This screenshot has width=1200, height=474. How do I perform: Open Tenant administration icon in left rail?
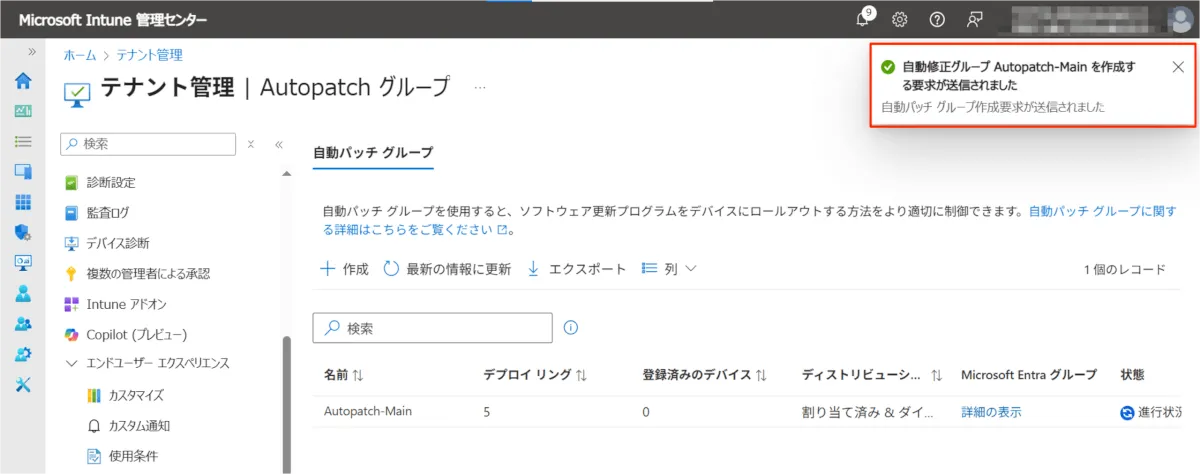23,355
